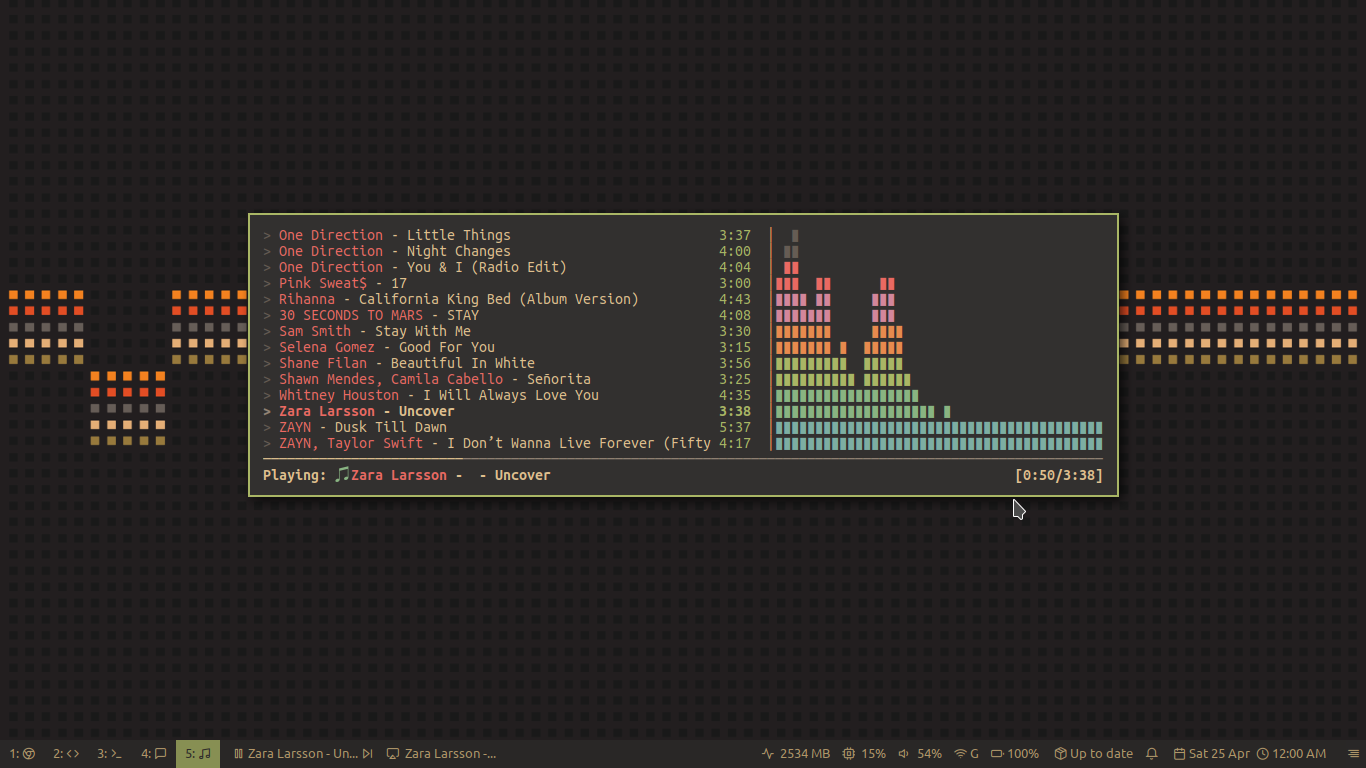Screen dimensions: 1366x768
Task: Click the [0:50/3:38] elapsed time display
Action: pos(1059,475)
